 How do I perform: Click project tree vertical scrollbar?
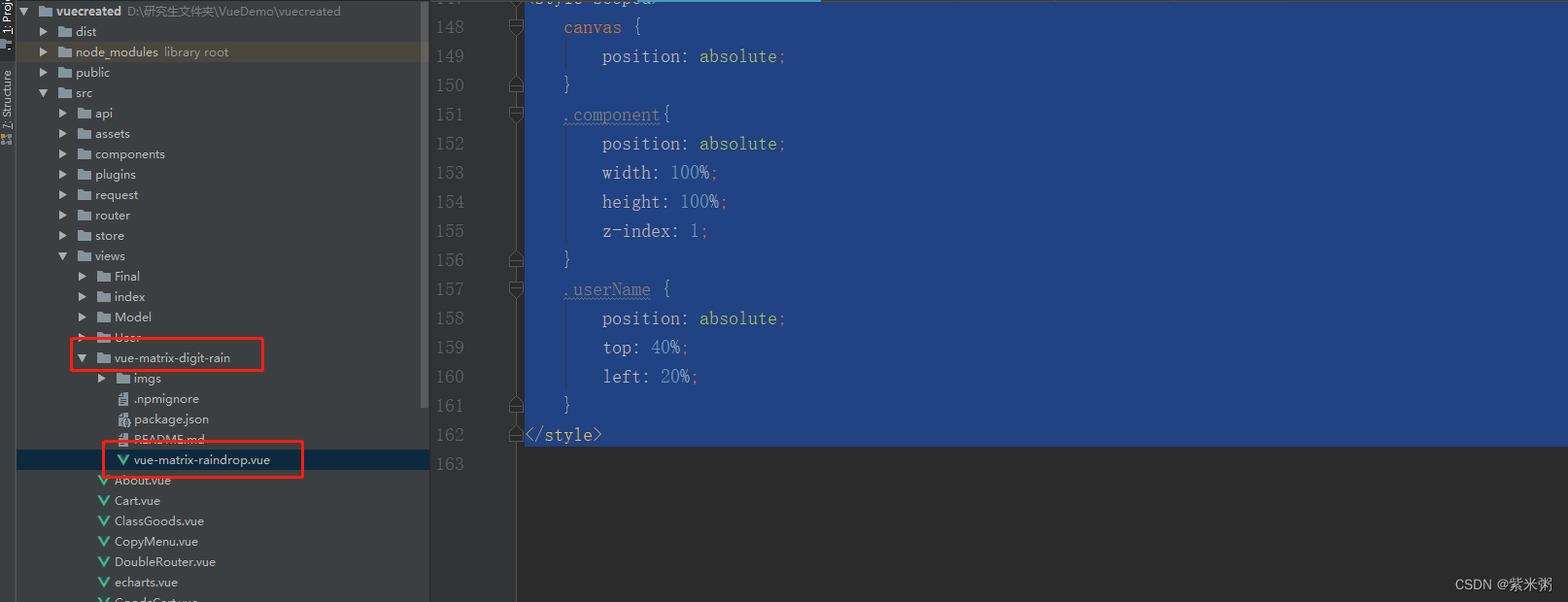424,204
